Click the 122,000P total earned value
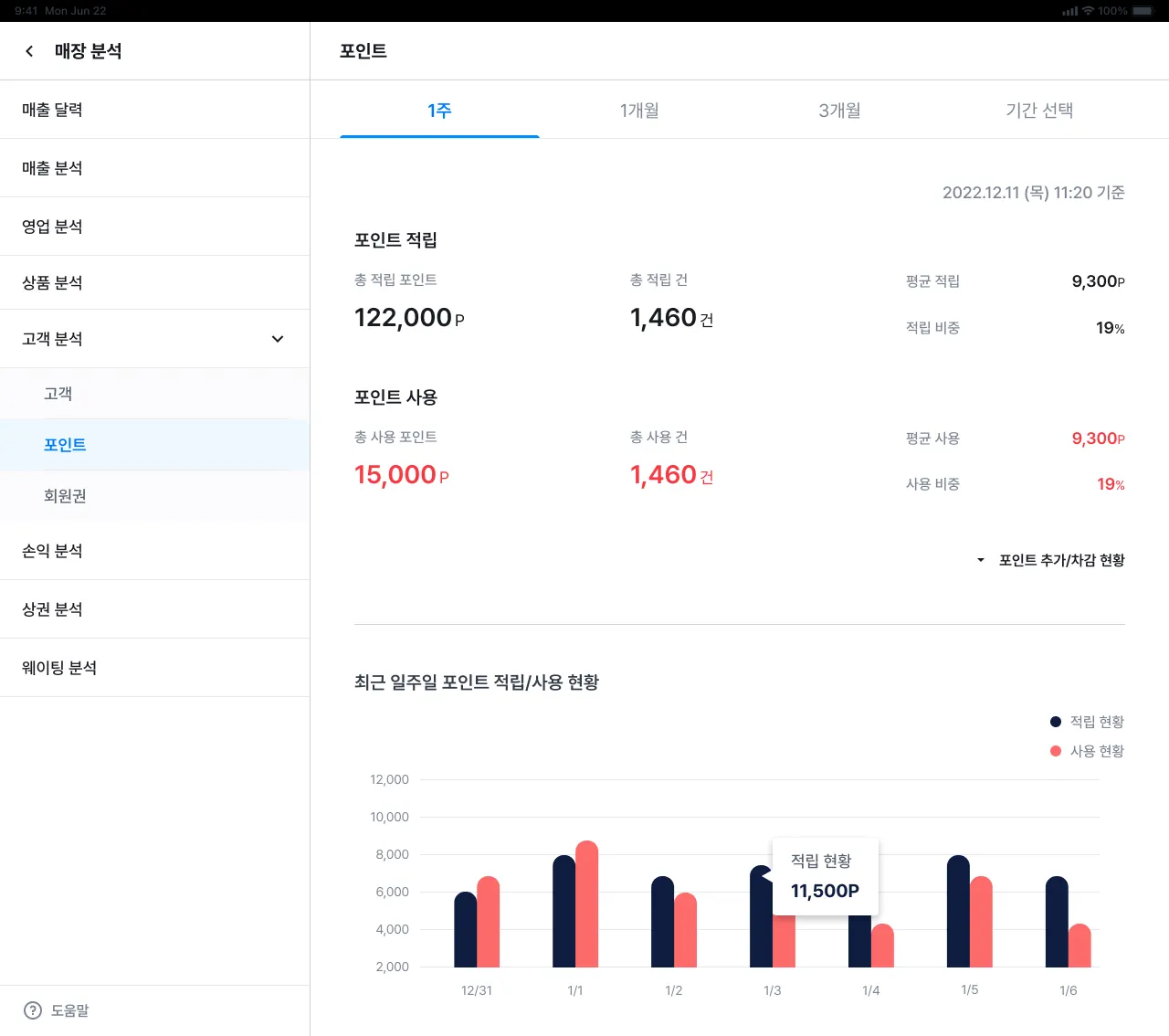The height and width of the screenshot is (1036, 1169). 409,318
